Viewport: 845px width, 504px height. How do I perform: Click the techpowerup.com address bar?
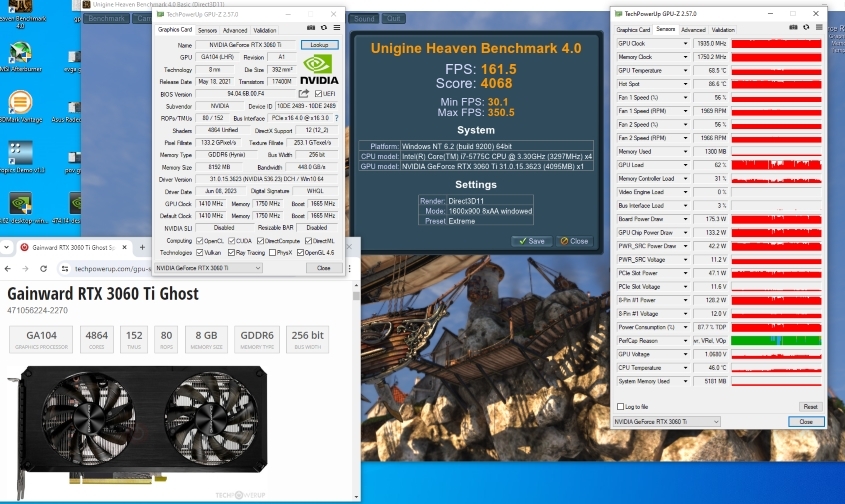click(x=113, y=268)
